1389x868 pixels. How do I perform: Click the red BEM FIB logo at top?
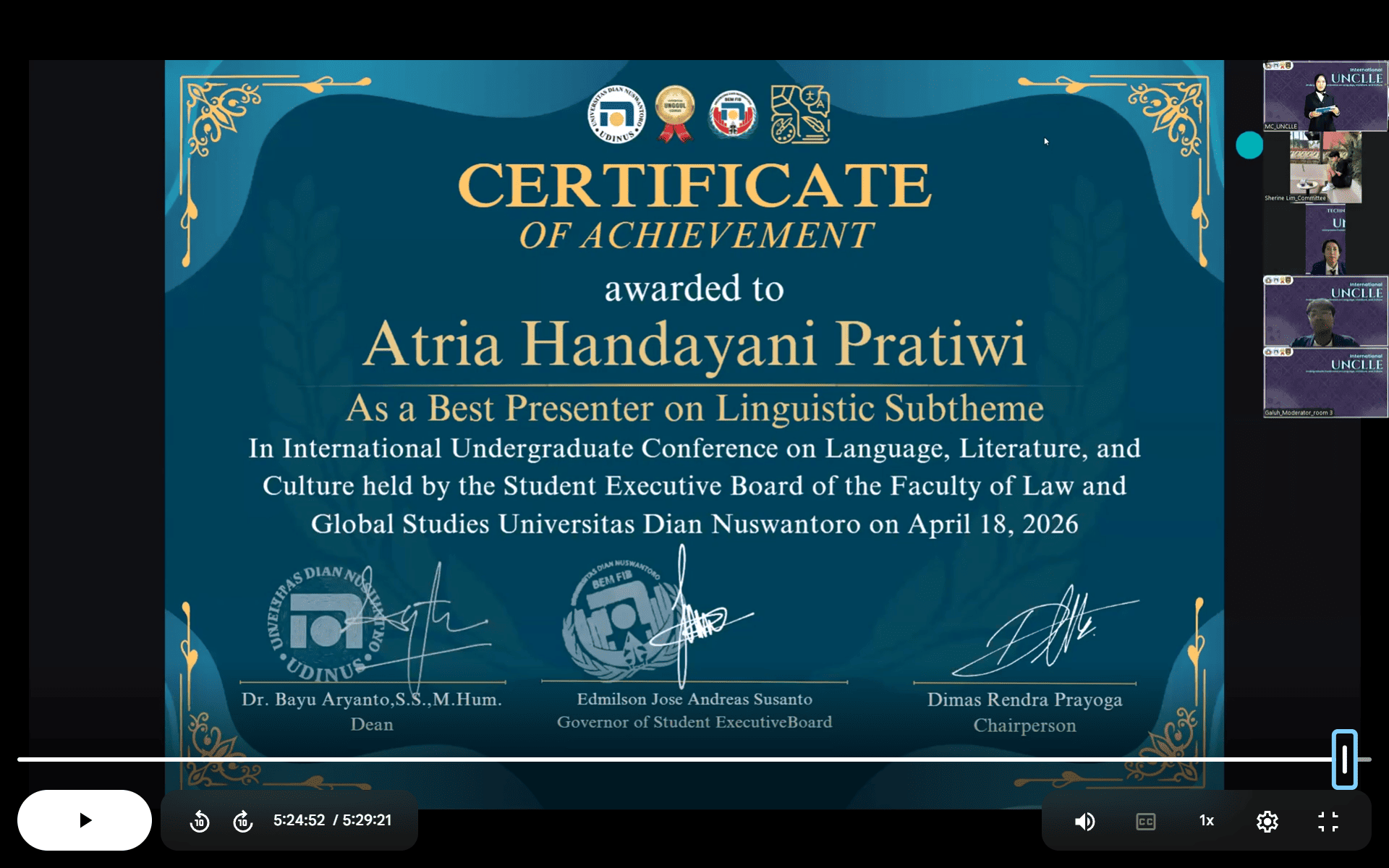(x=733, y=114)
